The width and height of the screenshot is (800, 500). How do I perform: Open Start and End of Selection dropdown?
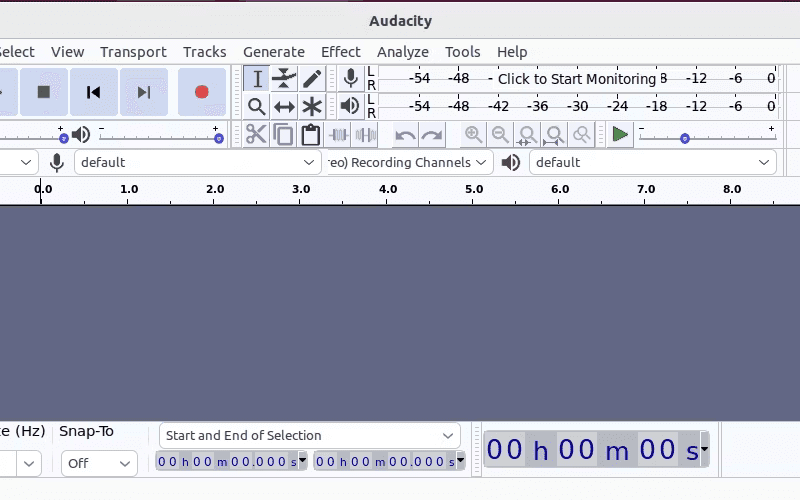(x=310, y=436)
